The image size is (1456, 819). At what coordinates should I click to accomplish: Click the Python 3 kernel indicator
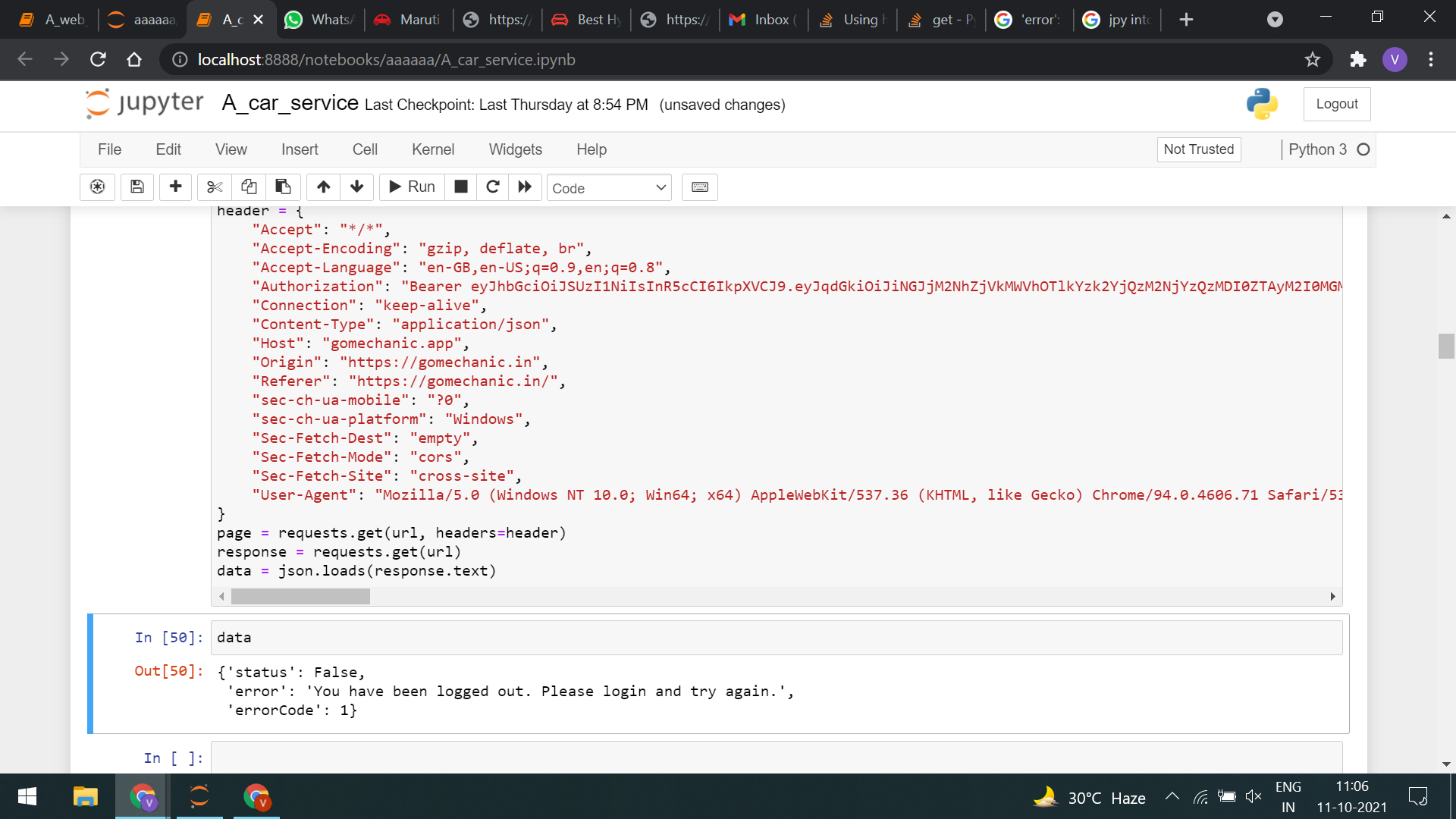[1318, 149]
